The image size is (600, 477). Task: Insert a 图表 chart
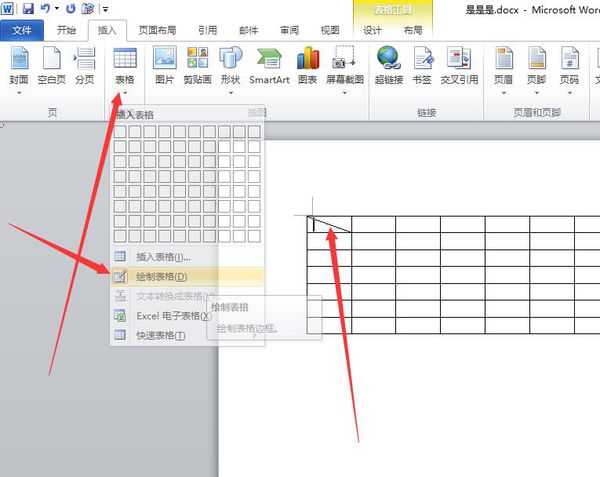point(308,65)
